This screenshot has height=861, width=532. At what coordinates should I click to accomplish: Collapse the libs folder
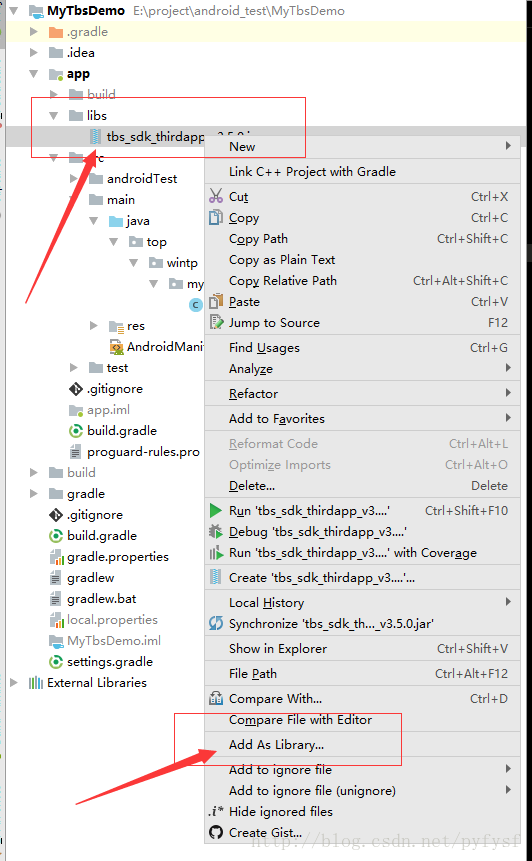click(54, 116)
